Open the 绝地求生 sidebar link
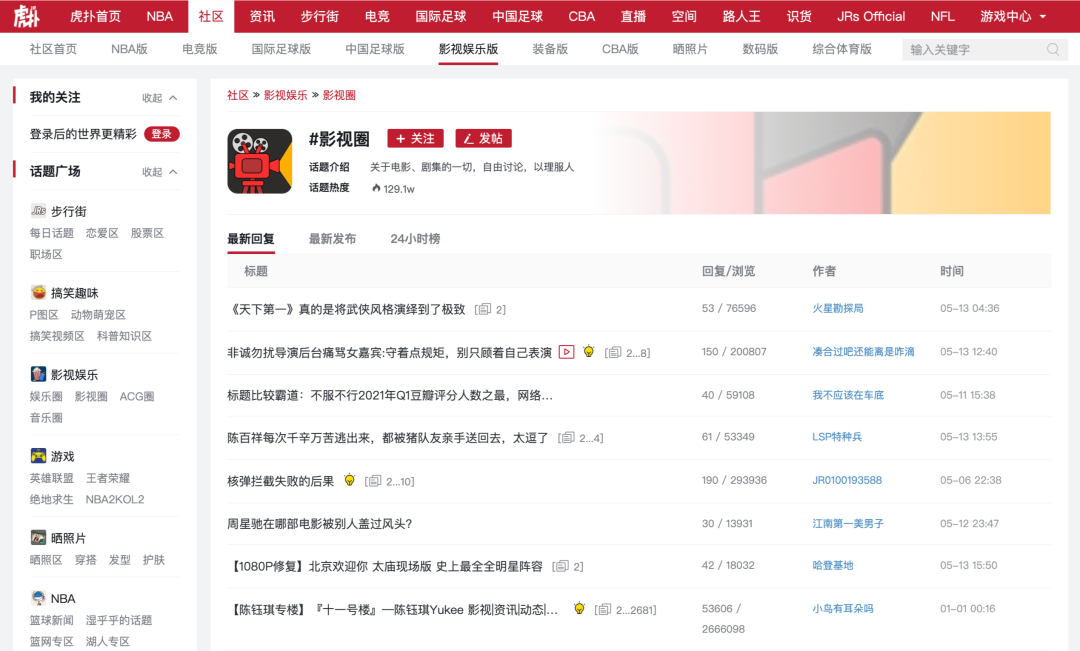 click(52, 499)
